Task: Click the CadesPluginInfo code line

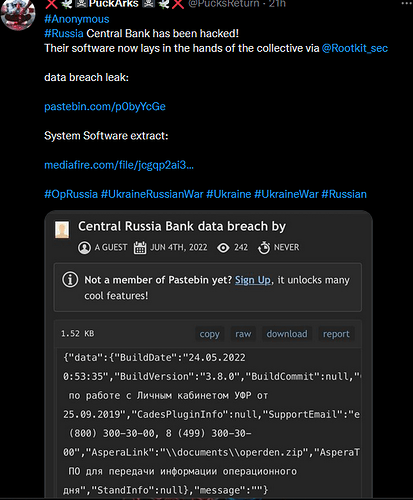Action: 211,415
